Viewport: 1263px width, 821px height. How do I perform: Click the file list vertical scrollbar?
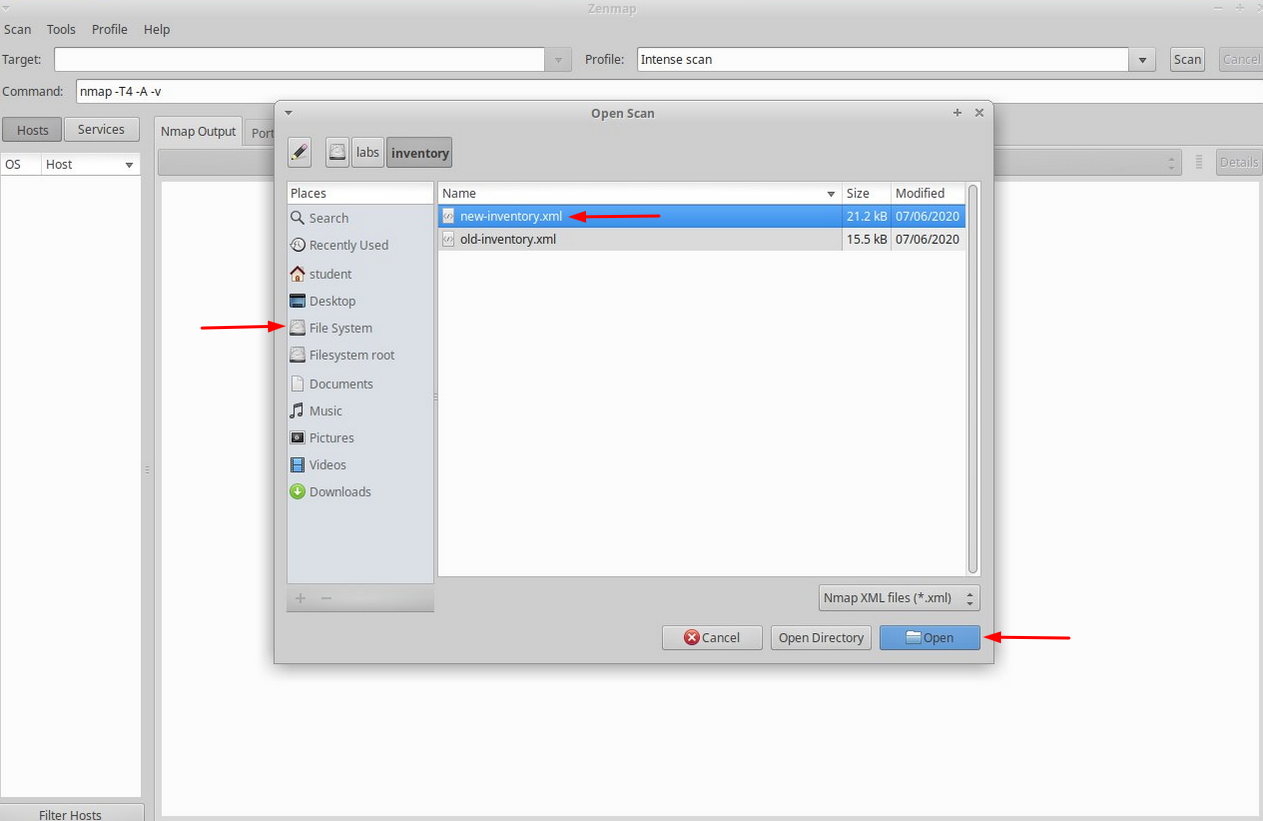click(973, 380)
